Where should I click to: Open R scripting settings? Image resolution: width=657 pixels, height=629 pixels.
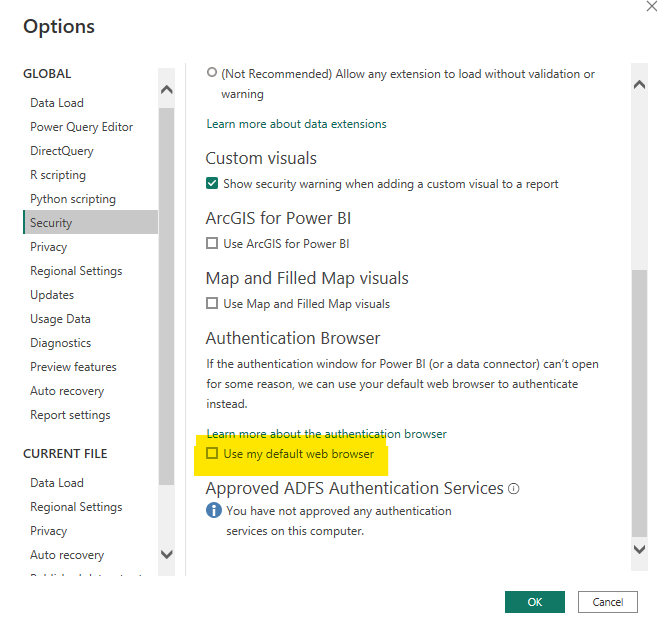pyautogui.click(x=58, y=175)
